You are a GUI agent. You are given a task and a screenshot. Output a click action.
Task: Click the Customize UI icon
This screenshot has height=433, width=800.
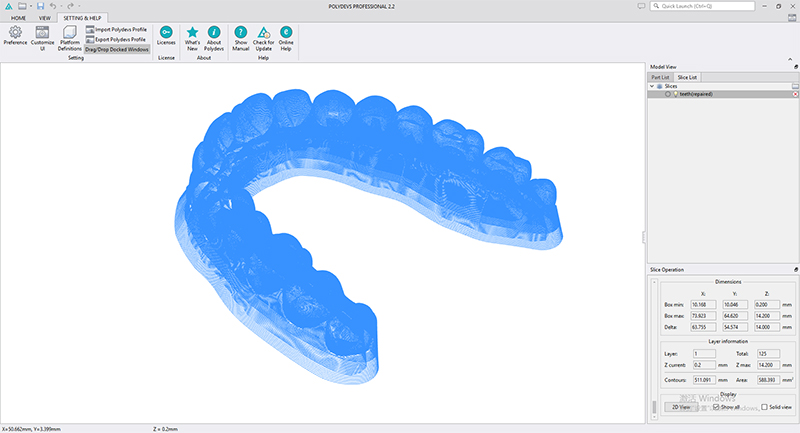42,38
